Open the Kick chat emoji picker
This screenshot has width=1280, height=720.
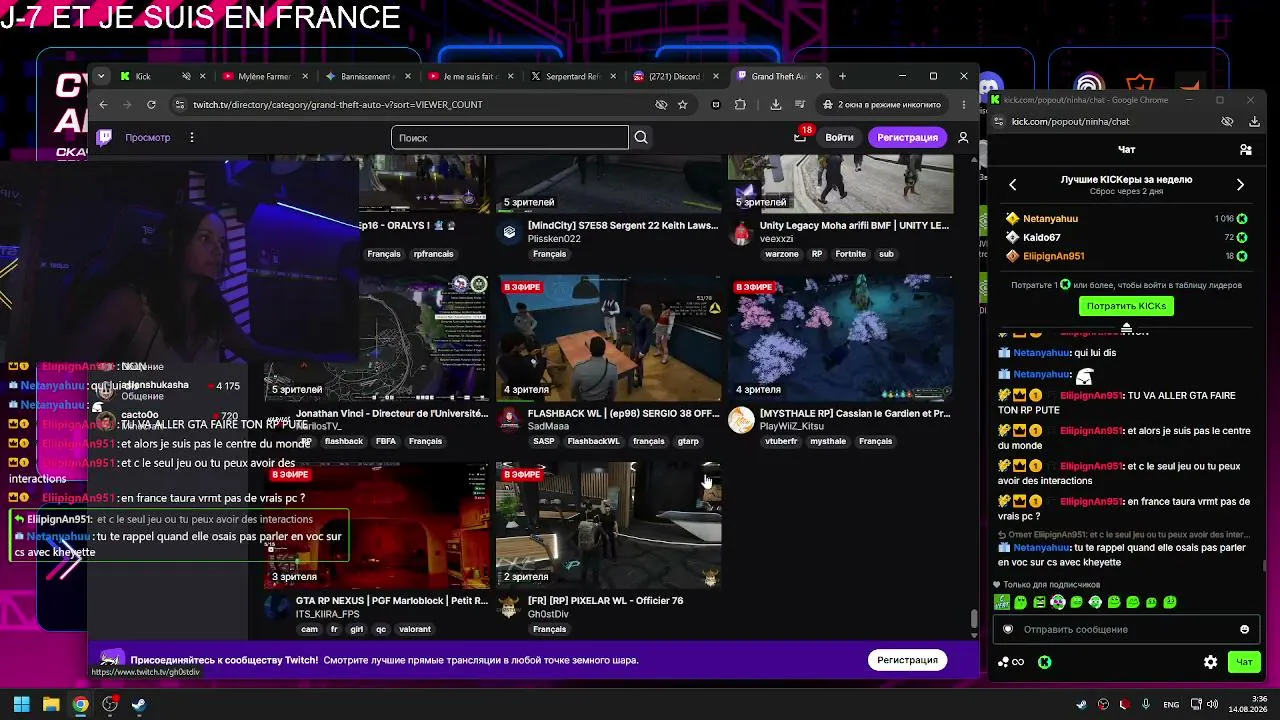1245,629
